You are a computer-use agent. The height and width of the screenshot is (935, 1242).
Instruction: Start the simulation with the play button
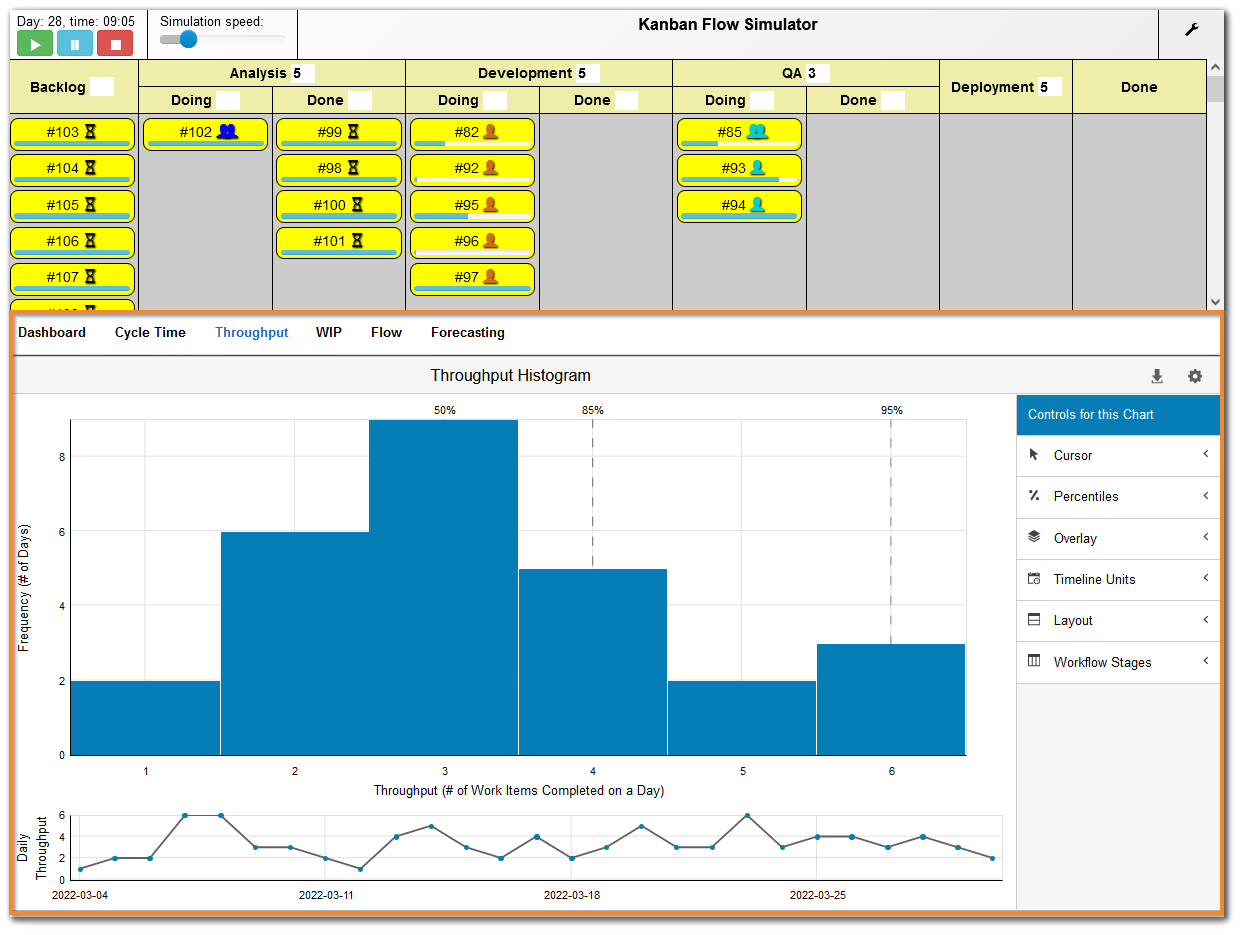[34, 43]
